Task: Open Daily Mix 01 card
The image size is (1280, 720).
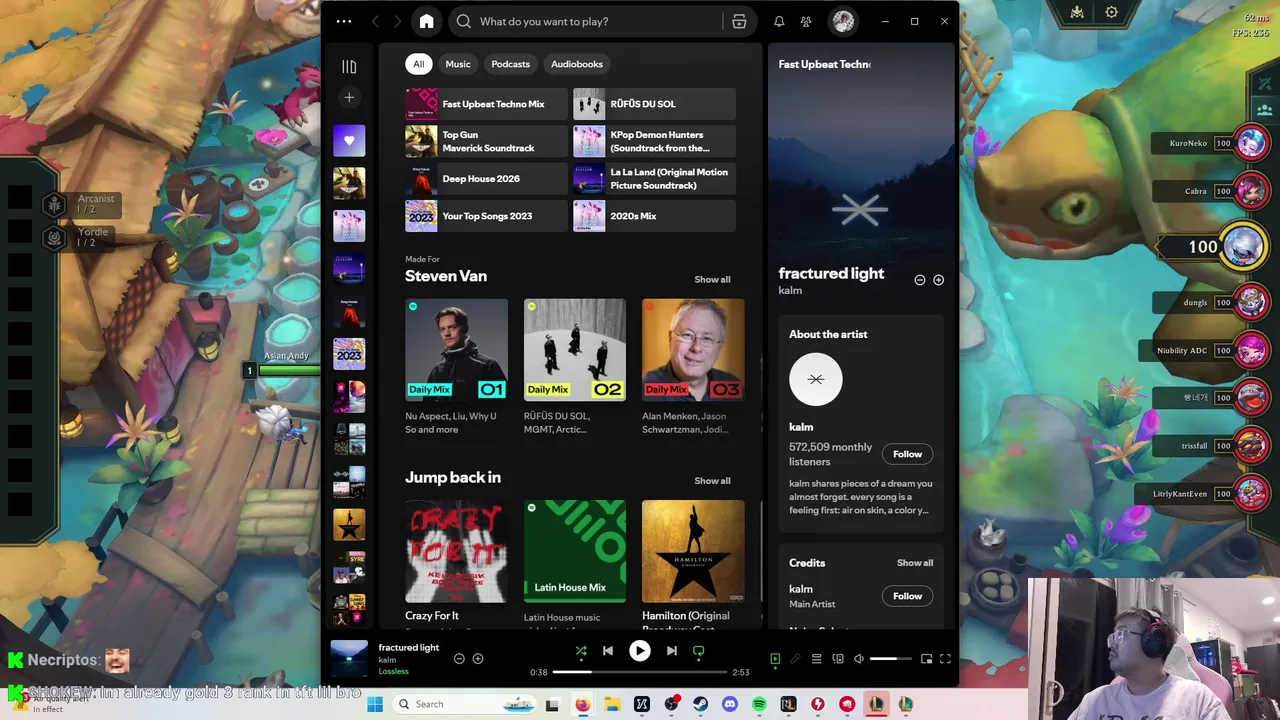Action: 456,367
